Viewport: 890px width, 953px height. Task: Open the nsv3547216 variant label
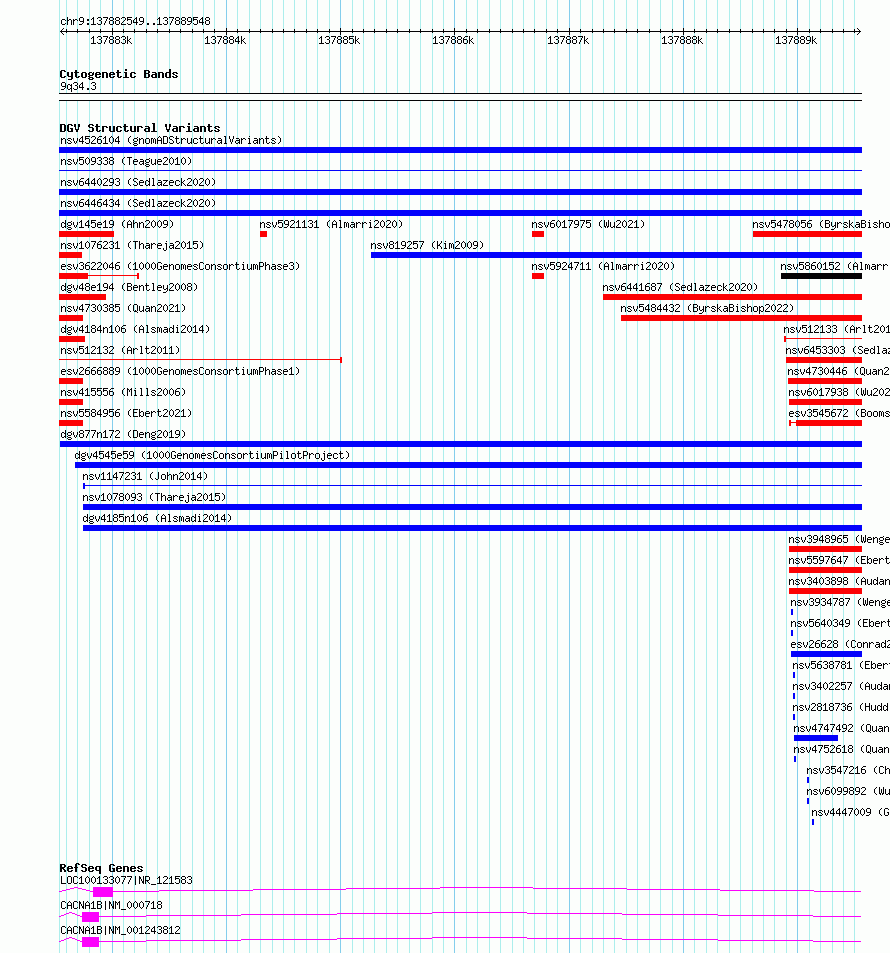click(x=848, y=770)
